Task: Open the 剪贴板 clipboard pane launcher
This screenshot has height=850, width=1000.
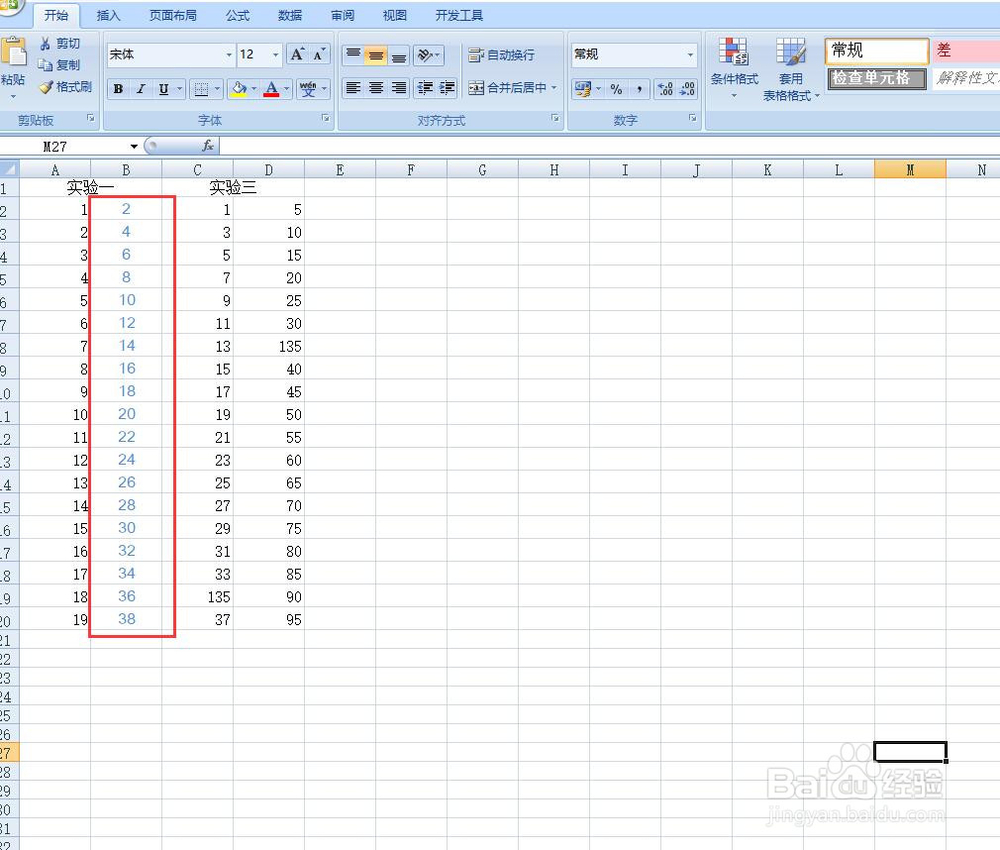Action: pos(90,118)
